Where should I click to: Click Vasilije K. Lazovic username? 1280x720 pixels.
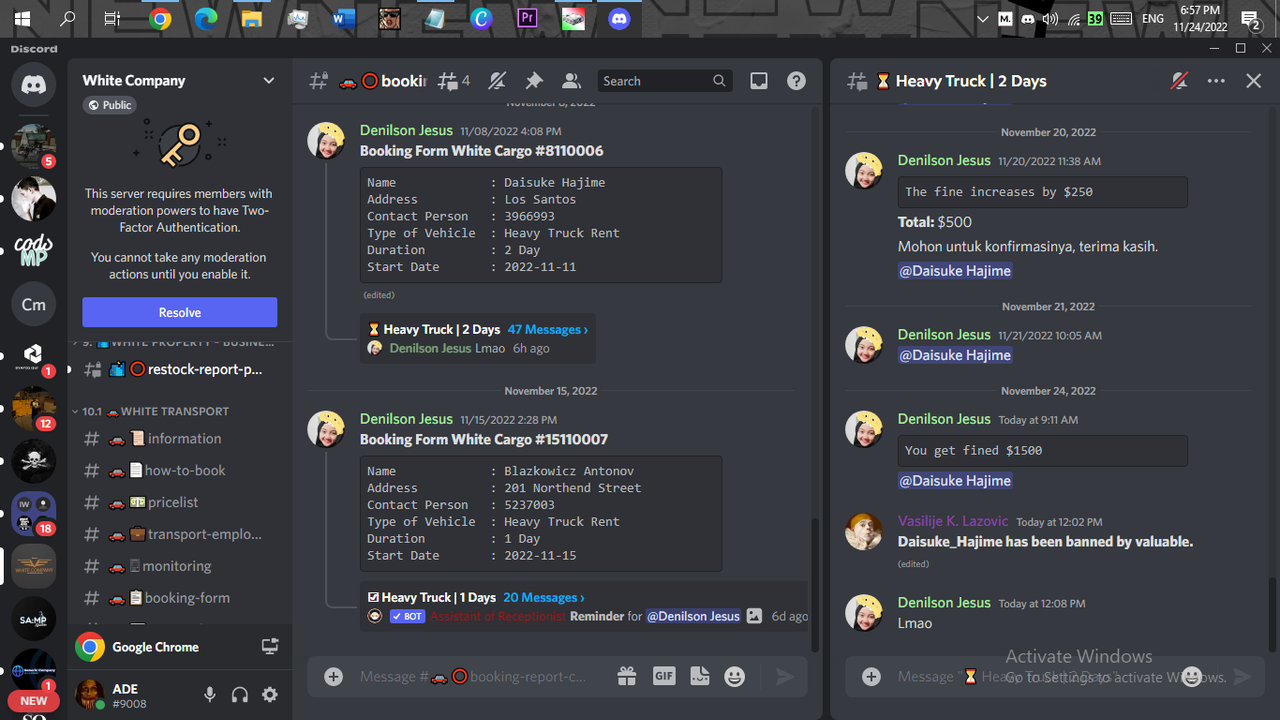pos(953,521)
